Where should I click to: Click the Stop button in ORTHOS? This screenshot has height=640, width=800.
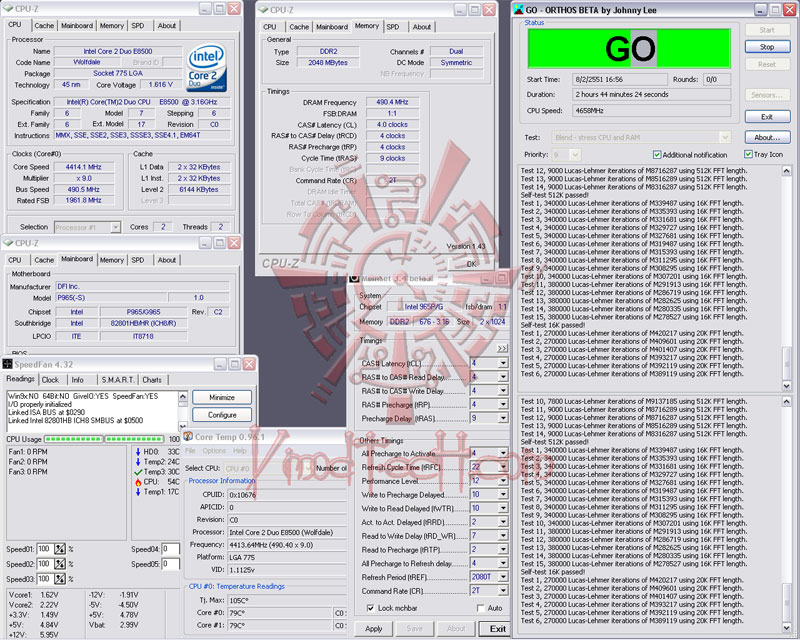pyautogui.click(x=767, y=47)
